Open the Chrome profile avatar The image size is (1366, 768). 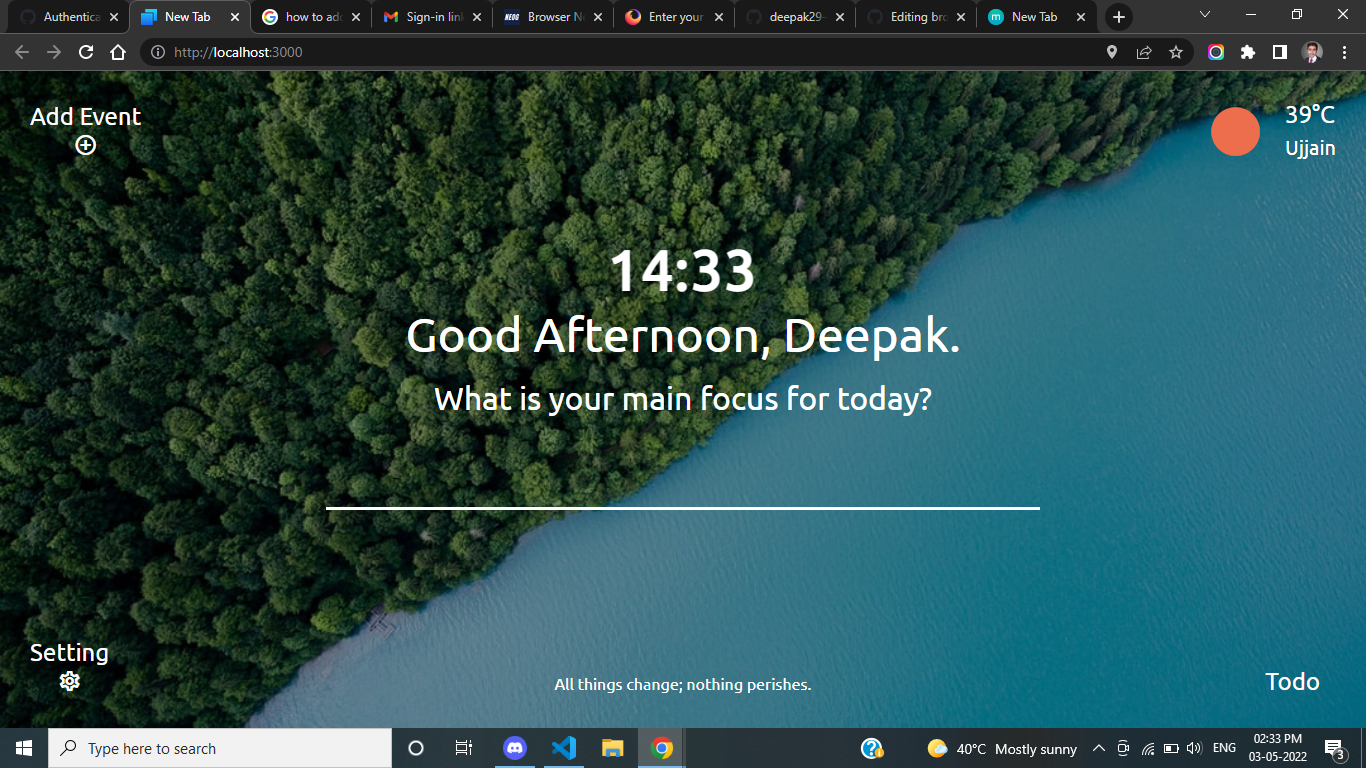tap(1312, 52)
